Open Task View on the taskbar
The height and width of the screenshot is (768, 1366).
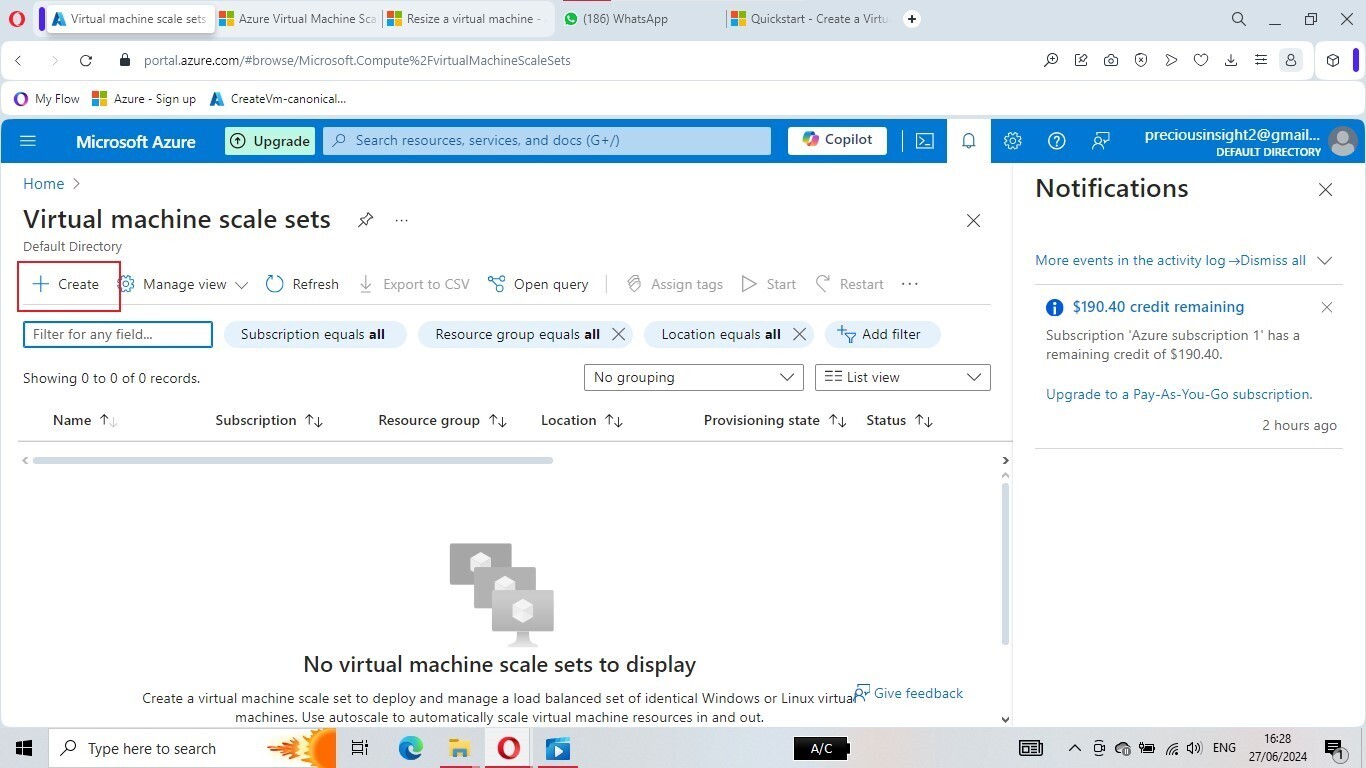point(360,748)
